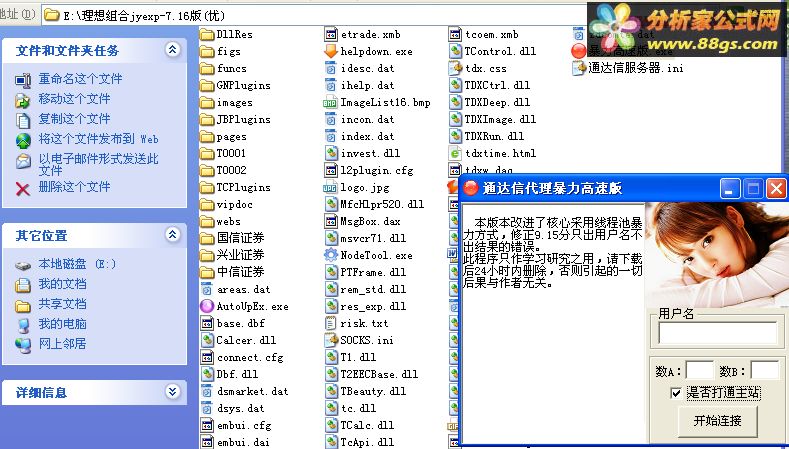The height and width of the screenshot is (449, 789).
Task: Select the 中信证券 folder icon
Action: tap(207, 272)
